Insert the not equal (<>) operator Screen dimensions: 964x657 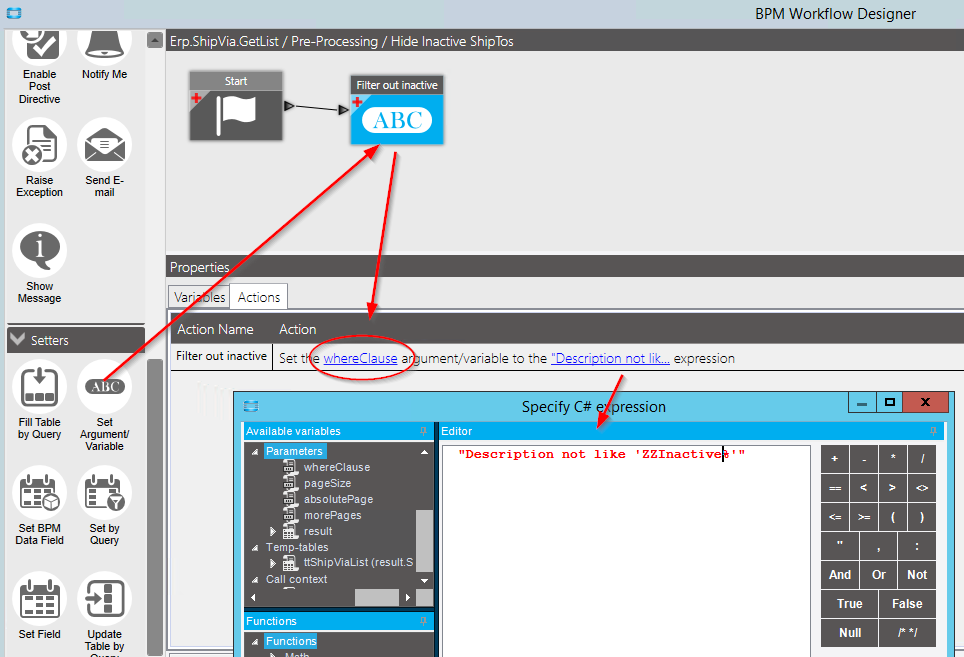click(922, 488)
